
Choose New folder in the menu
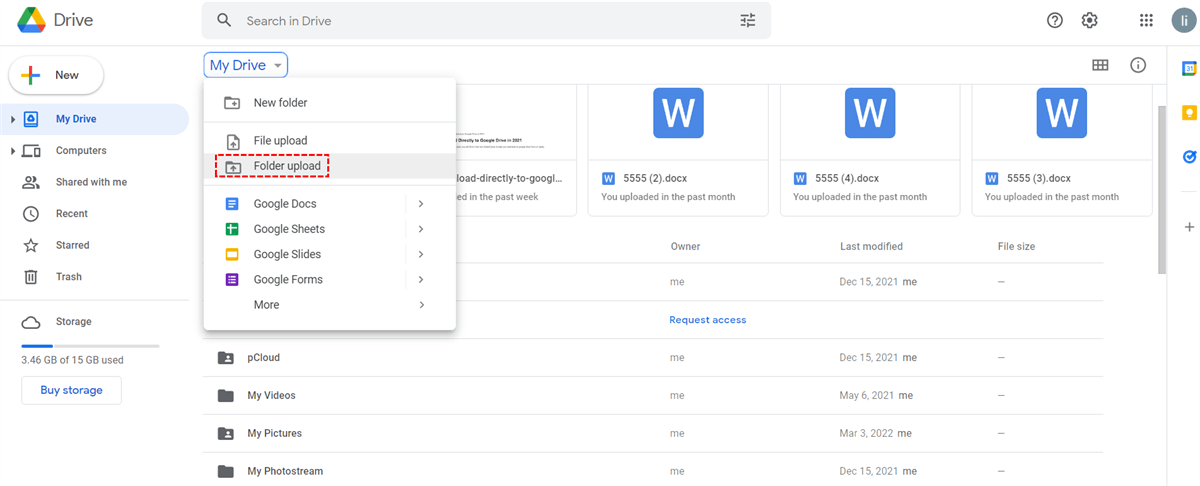280,103
